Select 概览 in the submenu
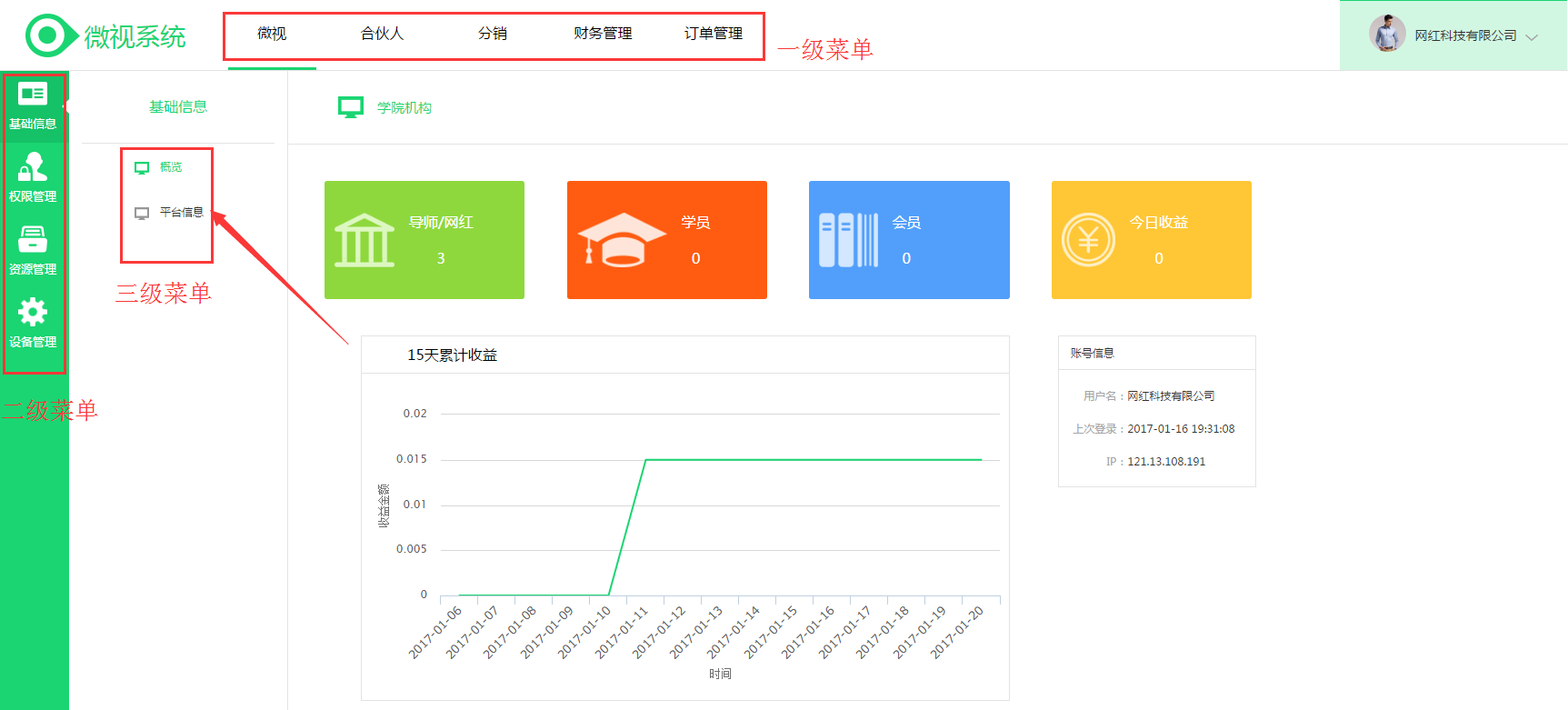 click(171, 167)
